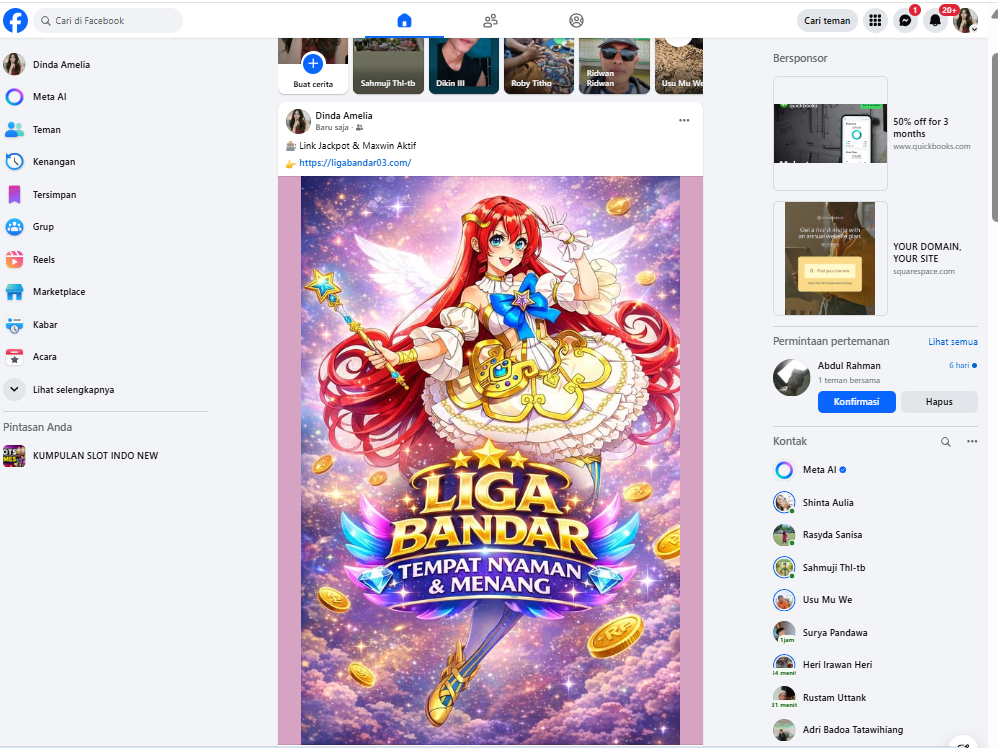
Task: Open Acara events icon
Action: [x=15, y=357]
